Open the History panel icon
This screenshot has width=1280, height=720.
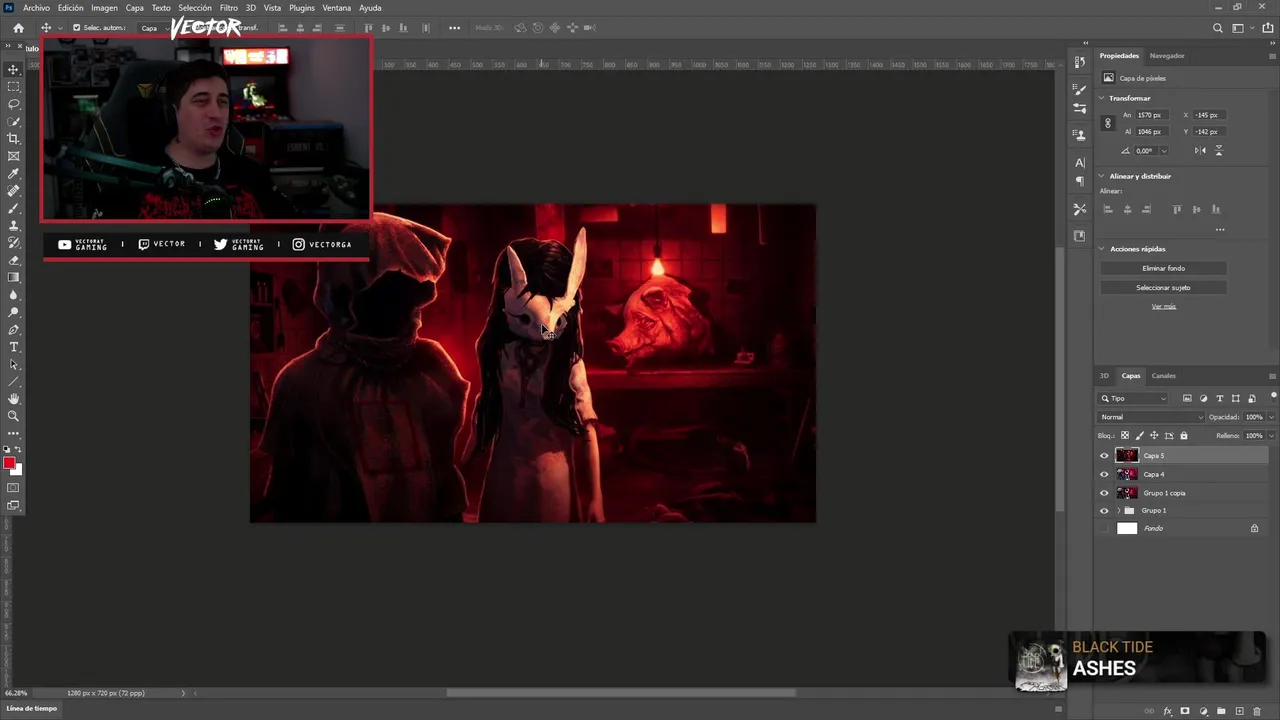(x=1080, y=62)
